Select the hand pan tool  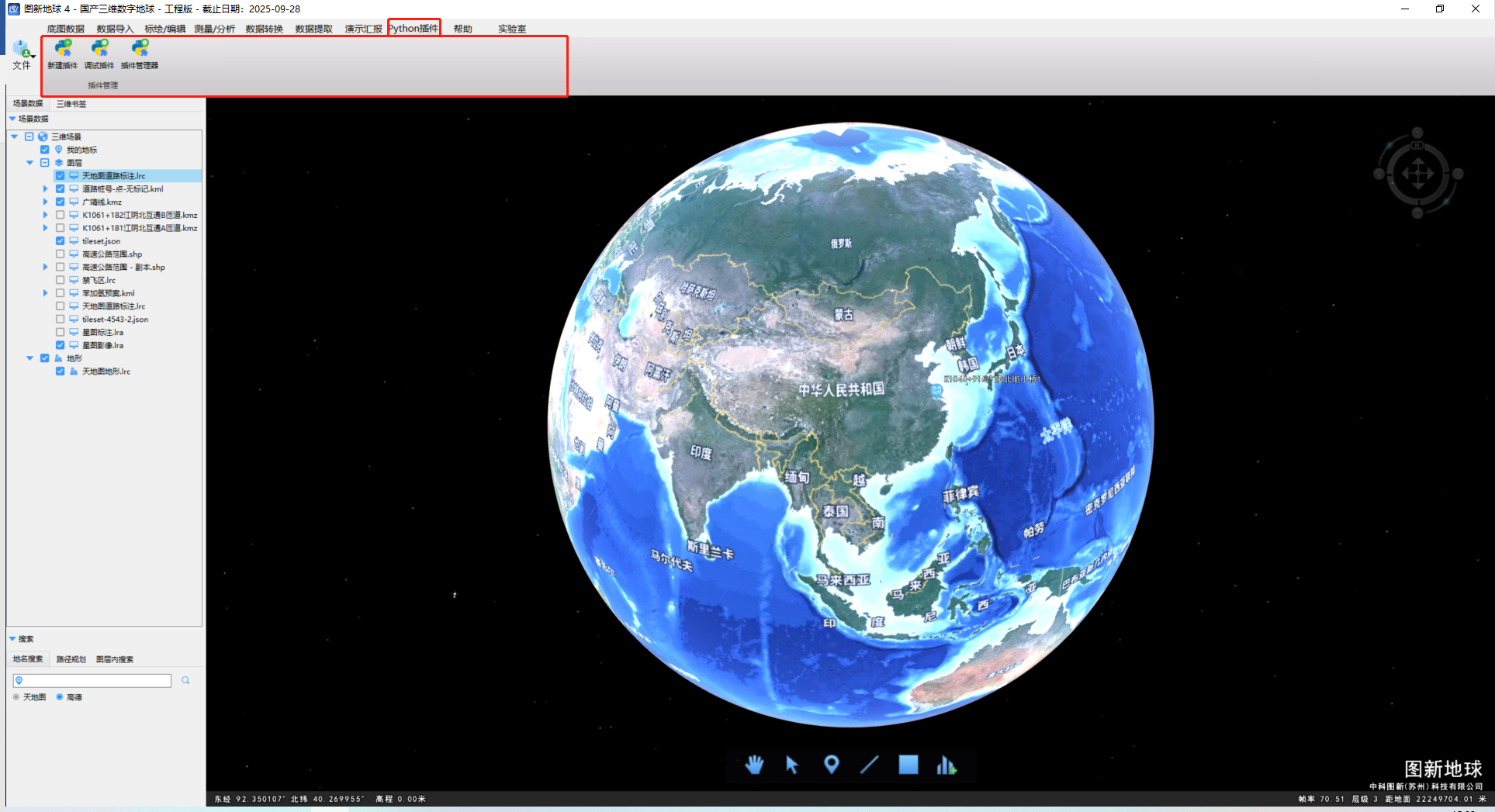[x=754, y=765]
